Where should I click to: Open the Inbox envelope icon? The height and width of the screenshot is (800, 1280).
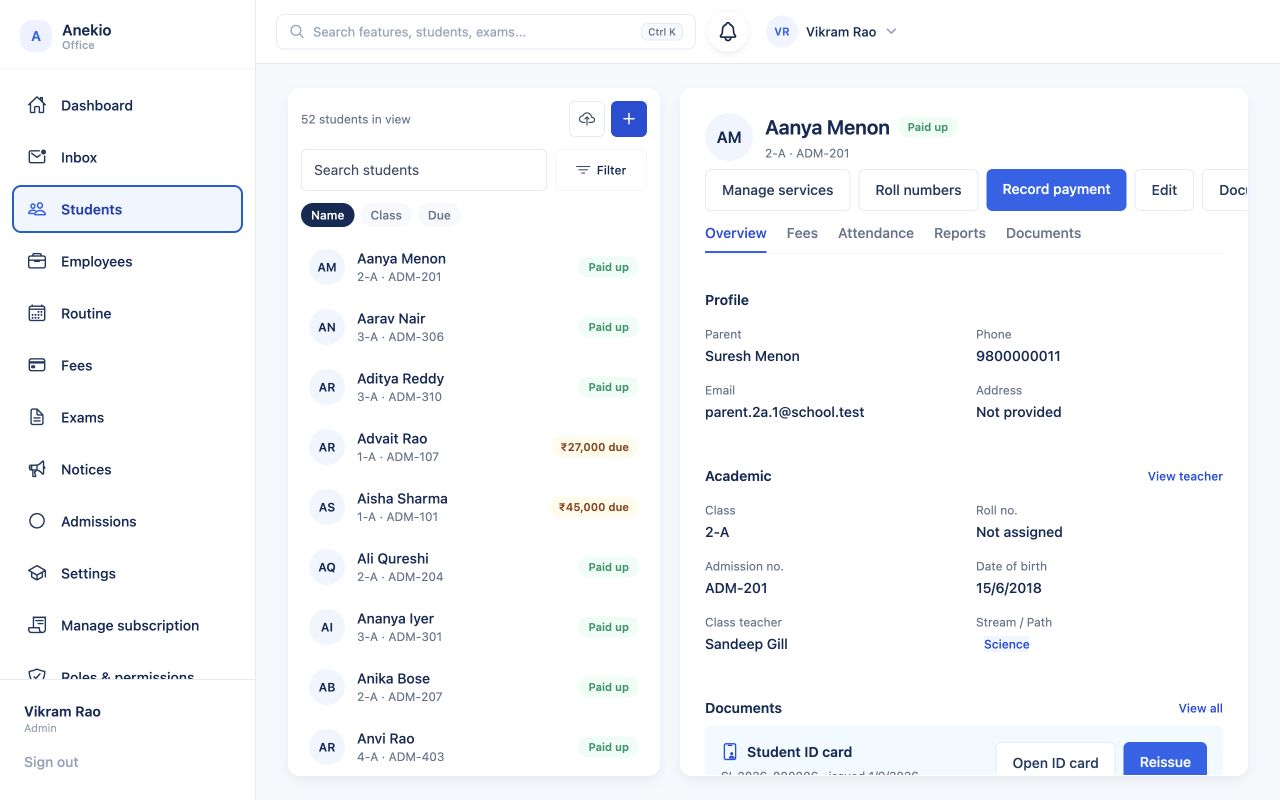click(37, 157)
